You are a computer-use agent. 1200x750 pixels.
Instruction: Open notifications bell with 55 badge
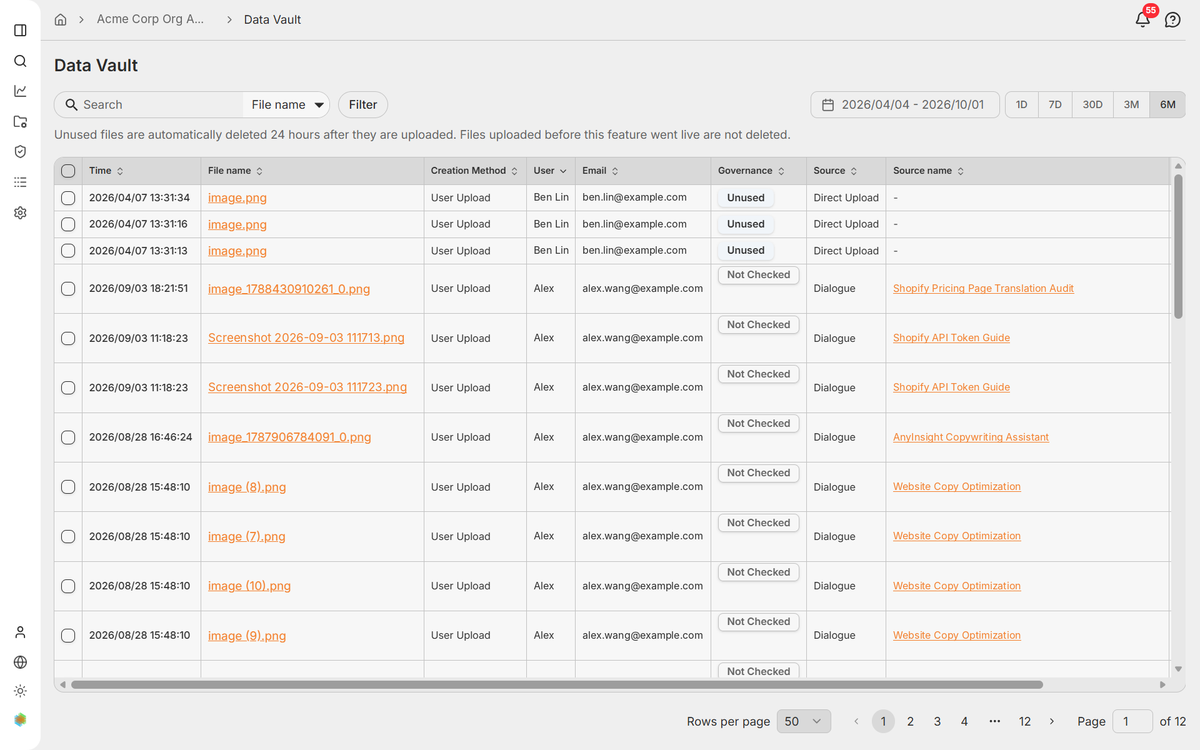click(x=1143, y=19)
